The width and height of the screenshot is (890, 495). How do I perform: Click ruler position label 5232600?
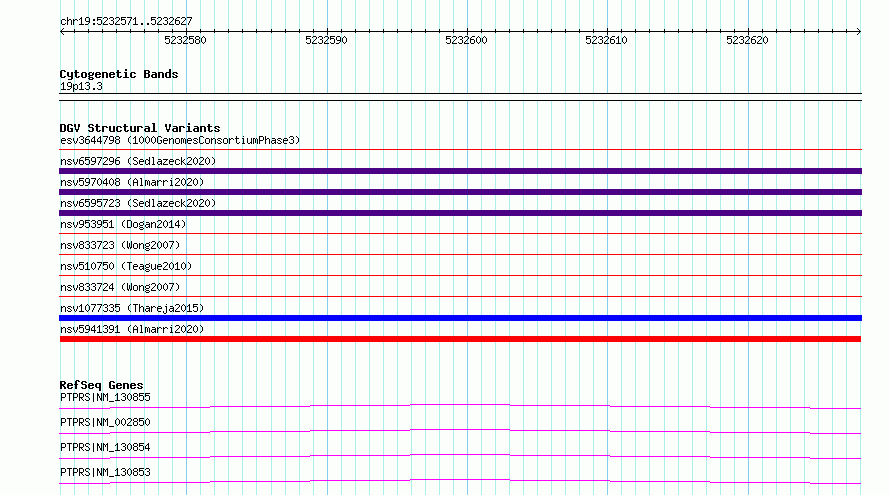466,40
